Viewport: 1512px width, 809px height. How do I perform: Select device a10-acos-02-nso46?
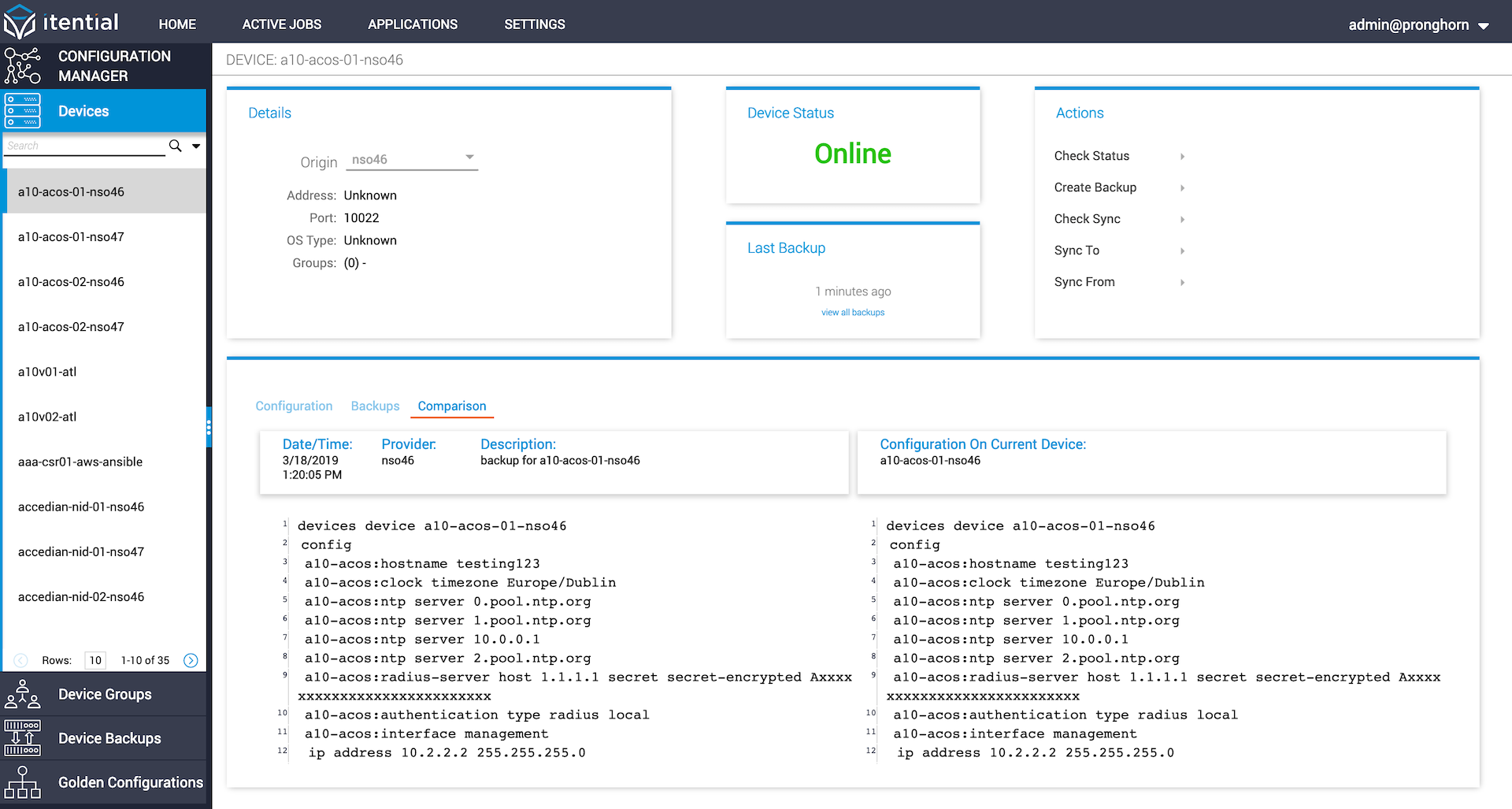[x=105, y=281]
